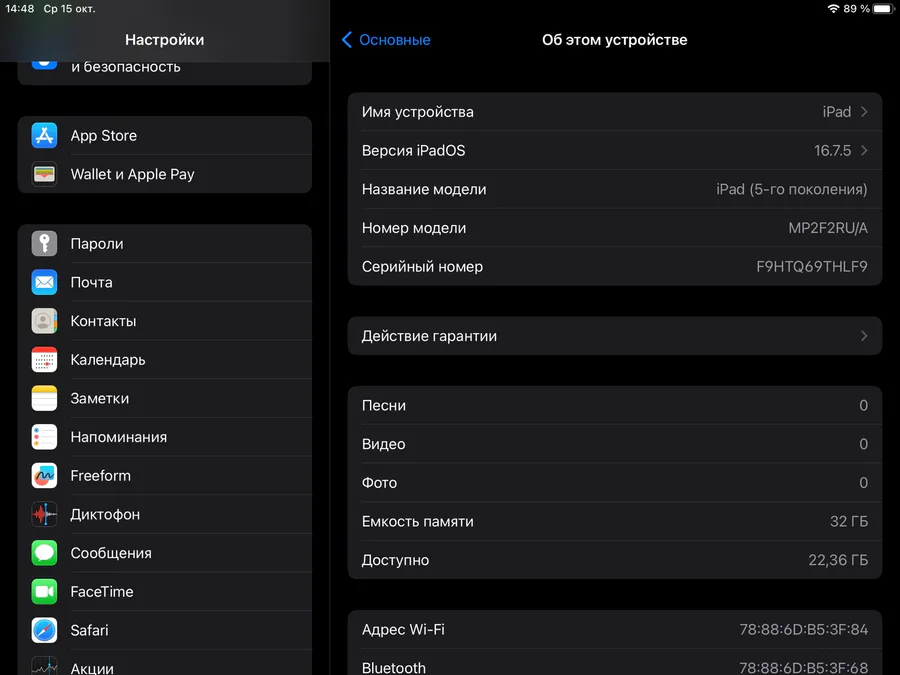Open the Имя устройства row chevron

point(864,111)
